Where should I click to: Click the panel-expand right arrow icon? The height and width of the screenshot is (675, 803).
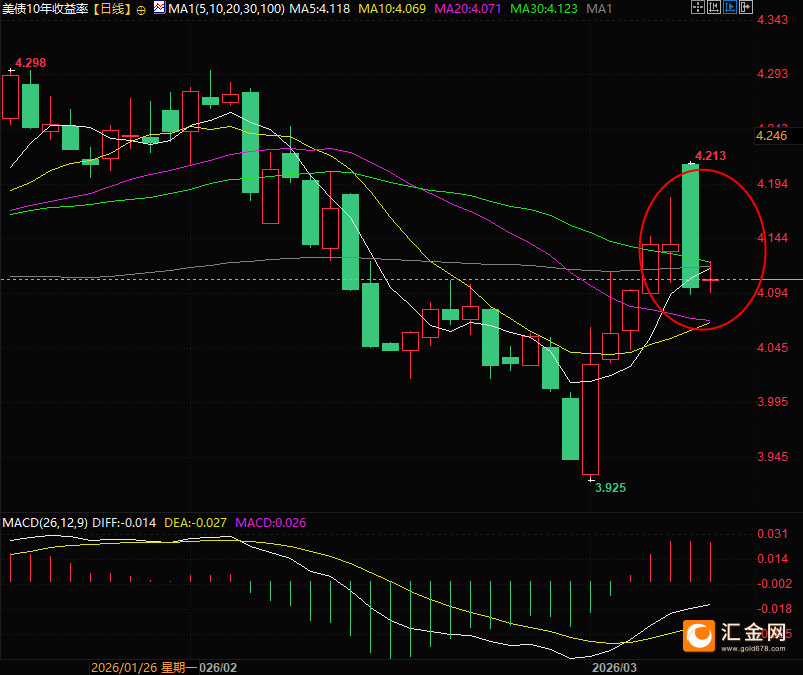[x=746, y=7]
